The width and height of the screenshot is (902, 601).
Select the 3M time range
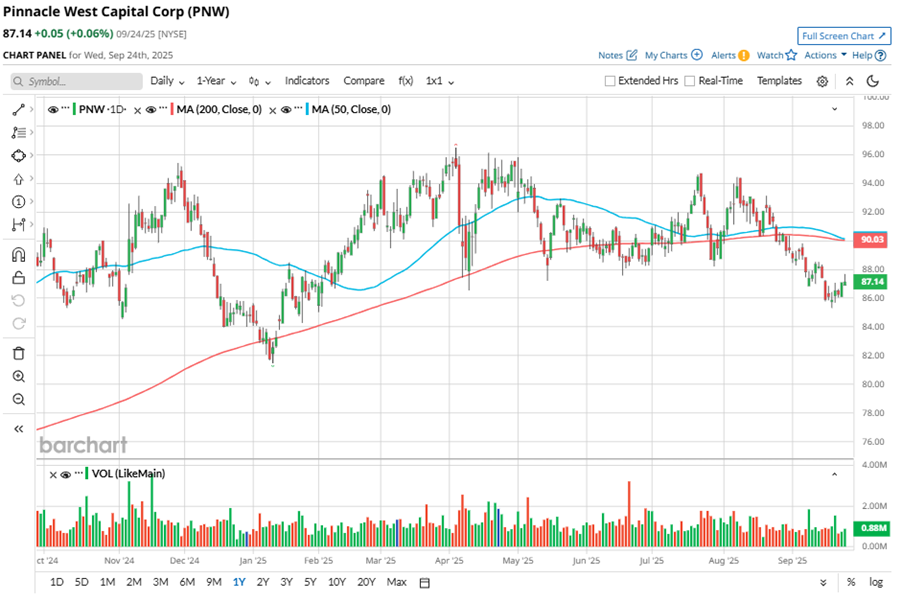coord(160,582)
